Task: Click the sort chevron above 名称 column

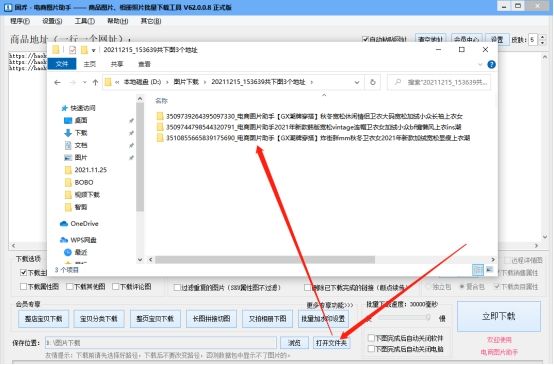Action: click(324, 95)
